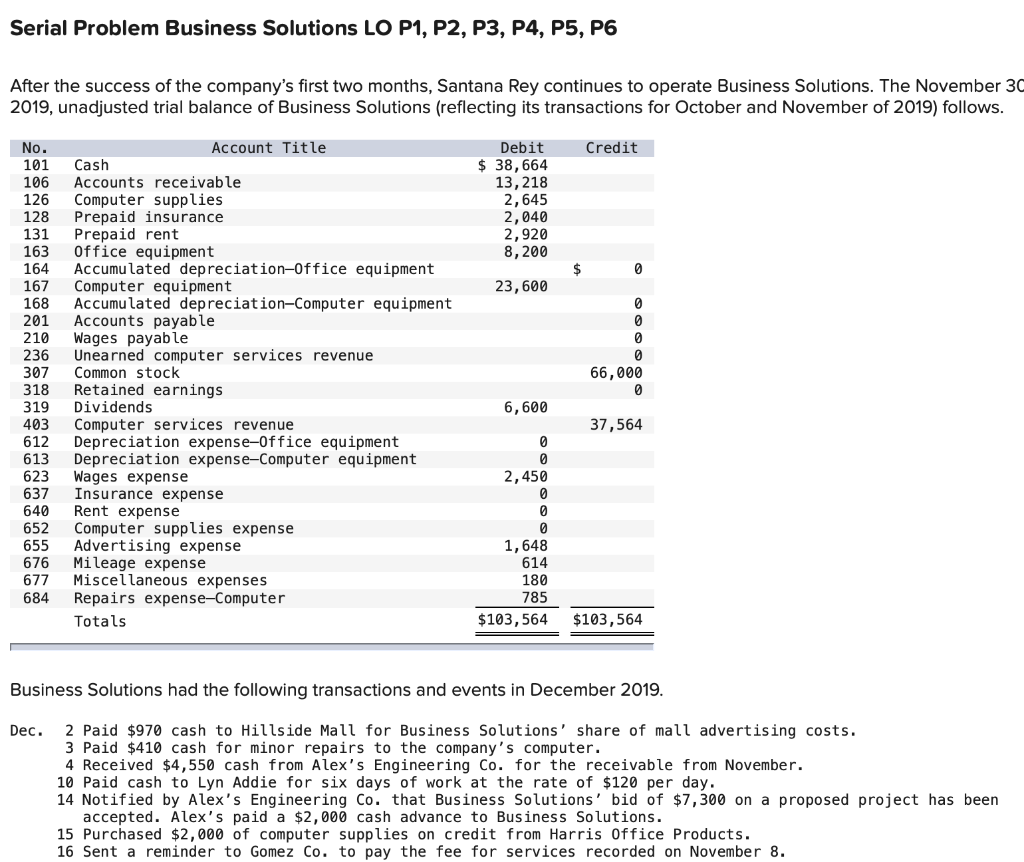Select the Dividends line in the table
This screenshot has height=862, width=1024.
point(105,407)
